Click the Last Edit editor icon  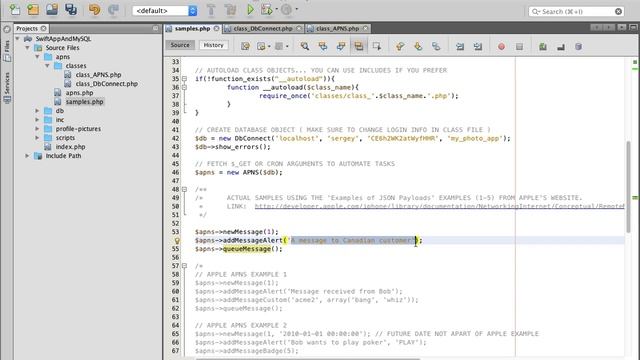point(245,47)
